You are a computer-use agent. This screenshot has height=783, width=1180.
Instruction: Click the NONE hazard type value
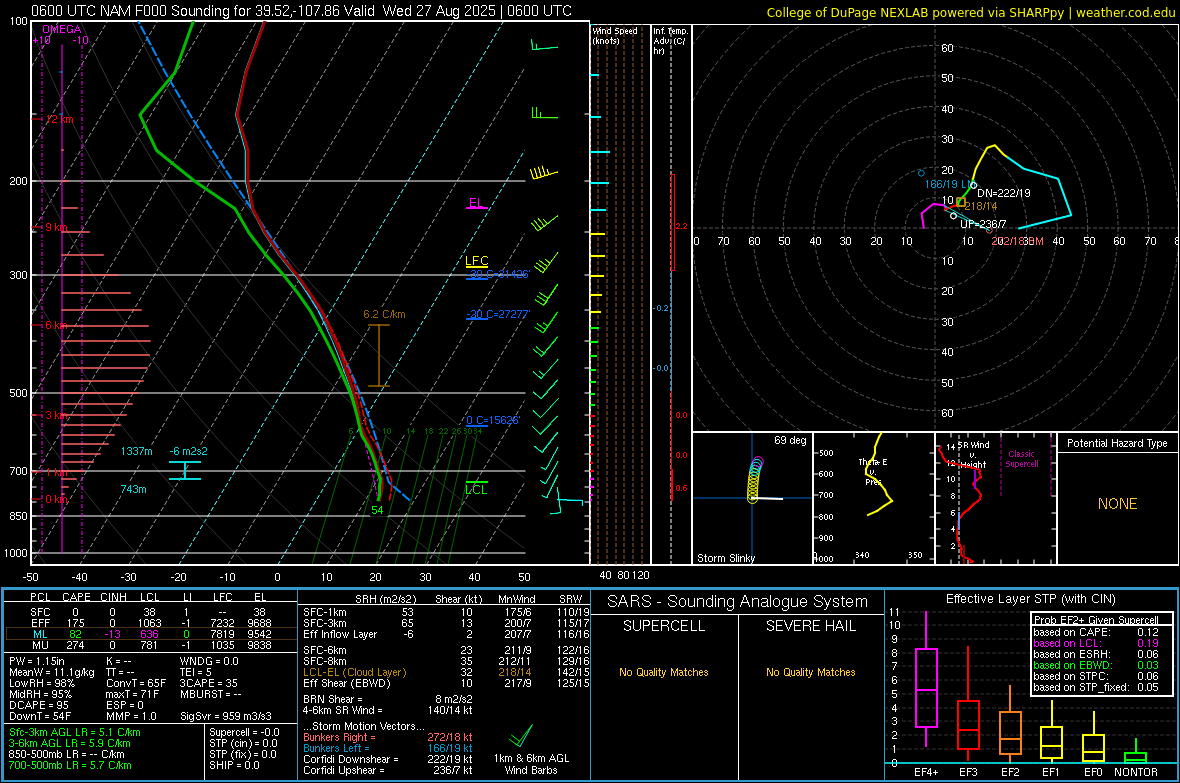click(x=1117, y=504)
